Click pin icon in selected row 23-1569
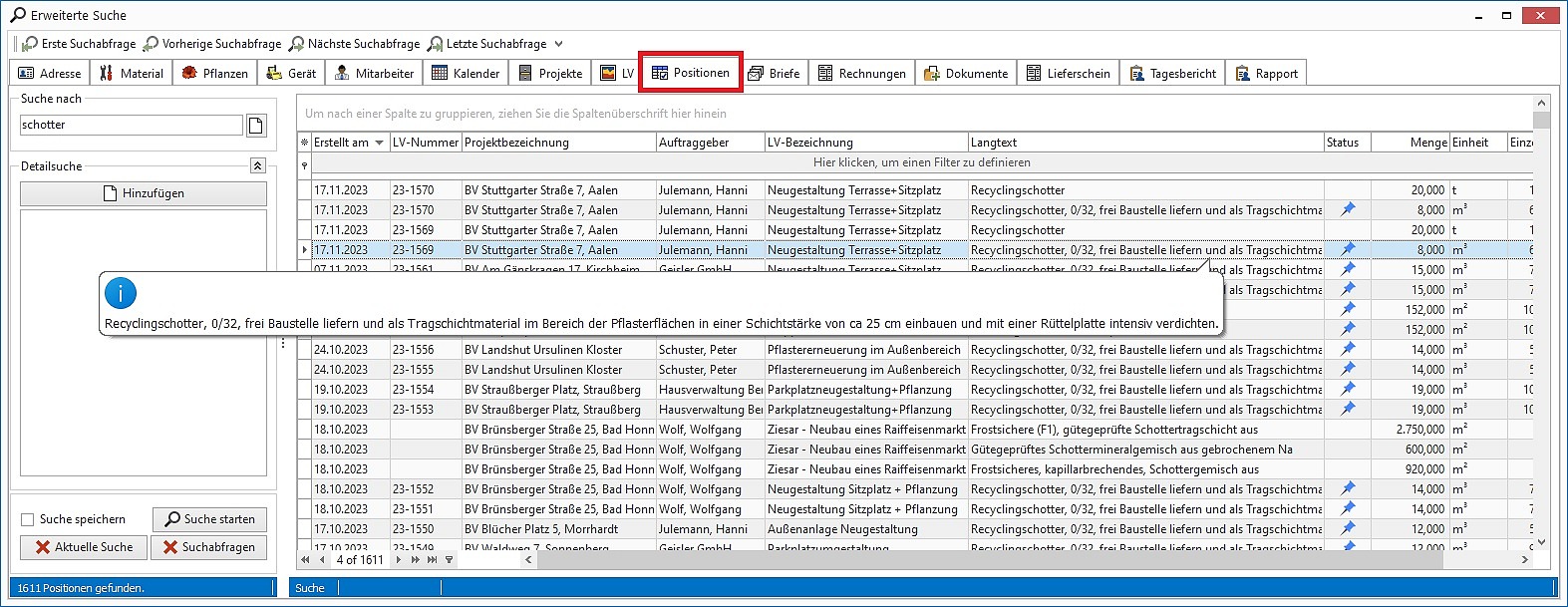Image resolution: width=1568 pixels, height=607 pixels. point(1348,249)
